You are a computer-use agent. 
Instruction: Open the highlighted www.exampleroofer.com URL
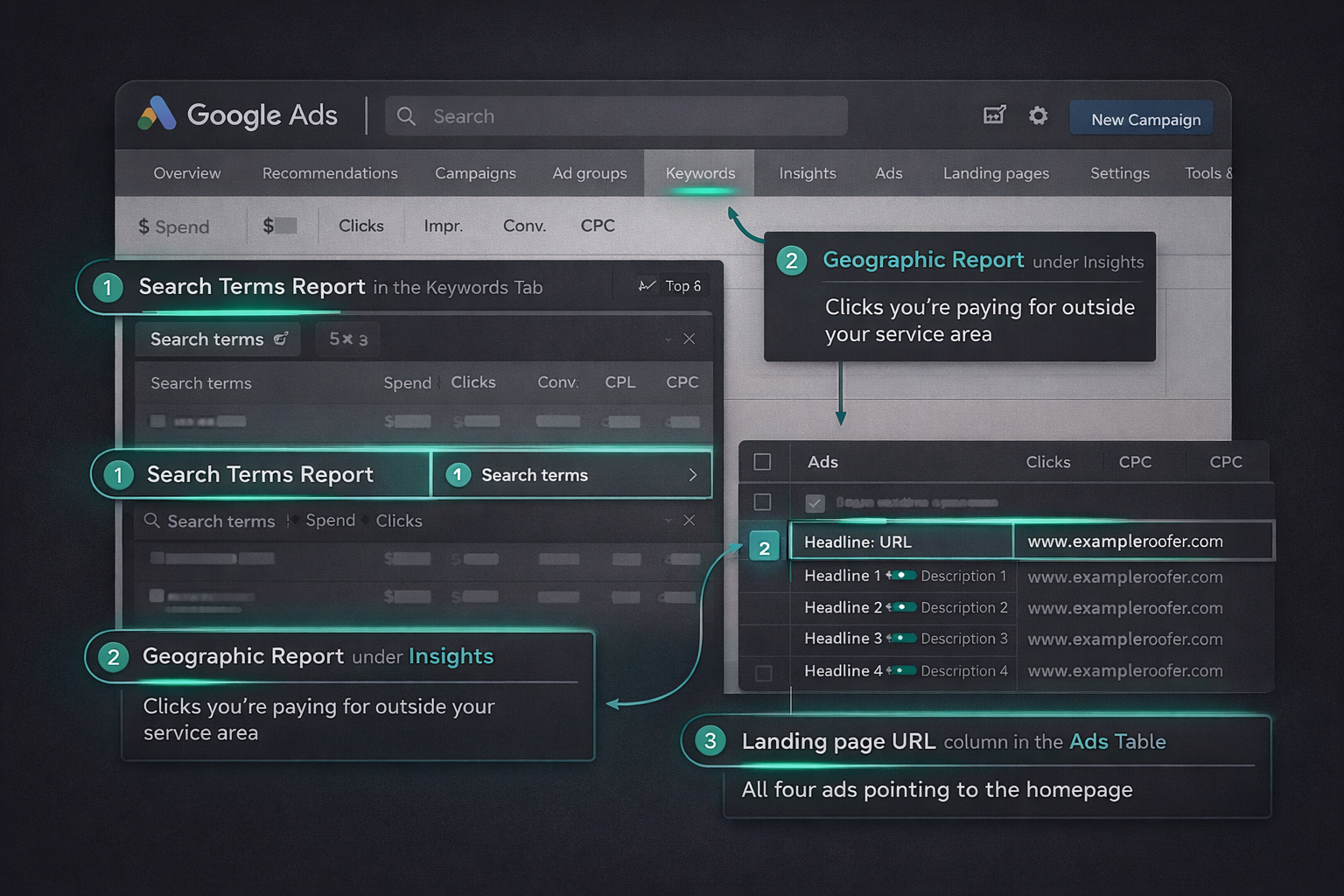point(1124,542)
